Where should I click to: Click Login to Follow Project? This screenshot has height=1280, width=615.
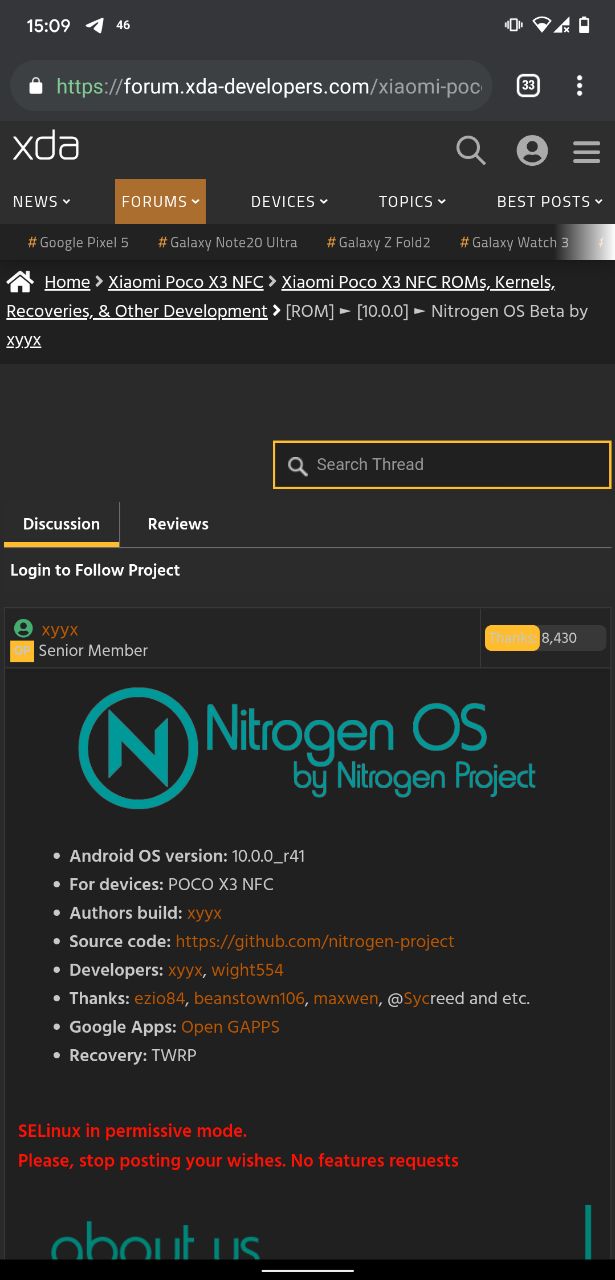(x=95, y=570)
